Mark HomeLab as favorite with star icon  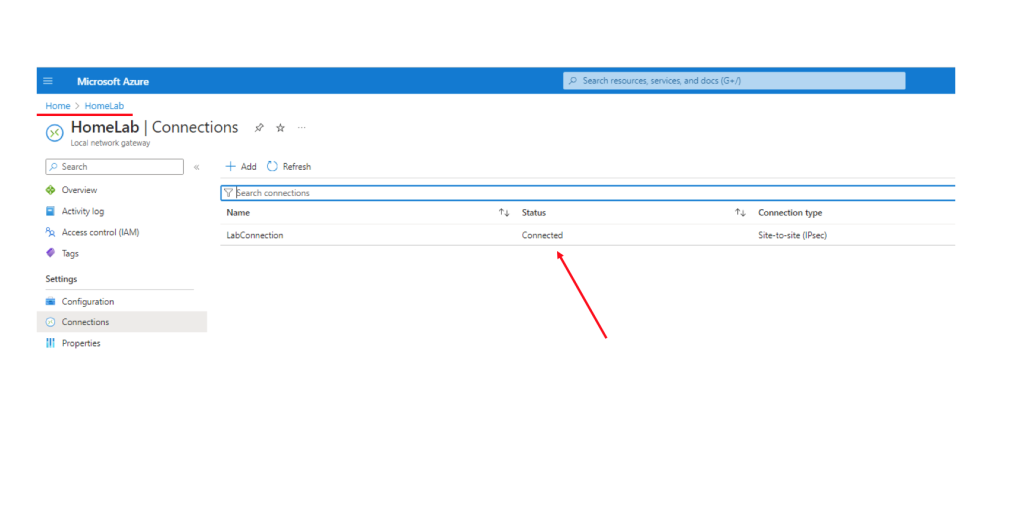tap(280, 128)
